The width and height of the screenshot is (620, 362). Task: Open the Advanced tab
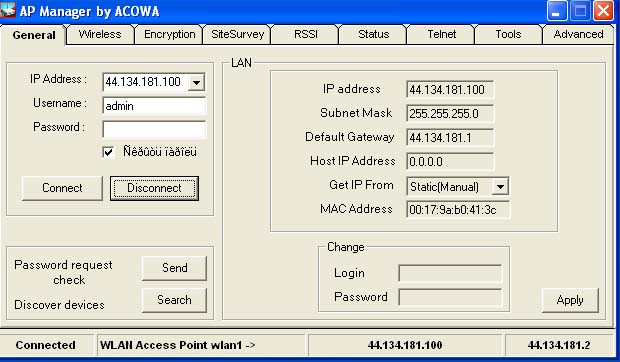point(578,34)
